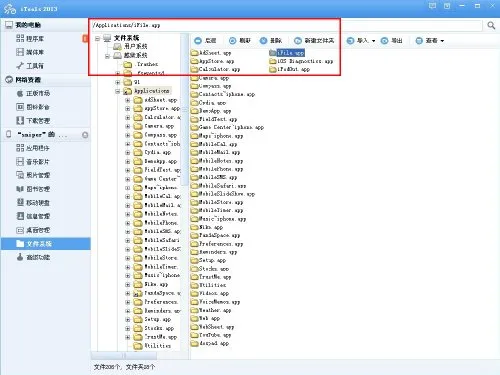Click the tree panel vertical scrollbar
Viewport: 500px width, 375px height.
click(184, 110)
